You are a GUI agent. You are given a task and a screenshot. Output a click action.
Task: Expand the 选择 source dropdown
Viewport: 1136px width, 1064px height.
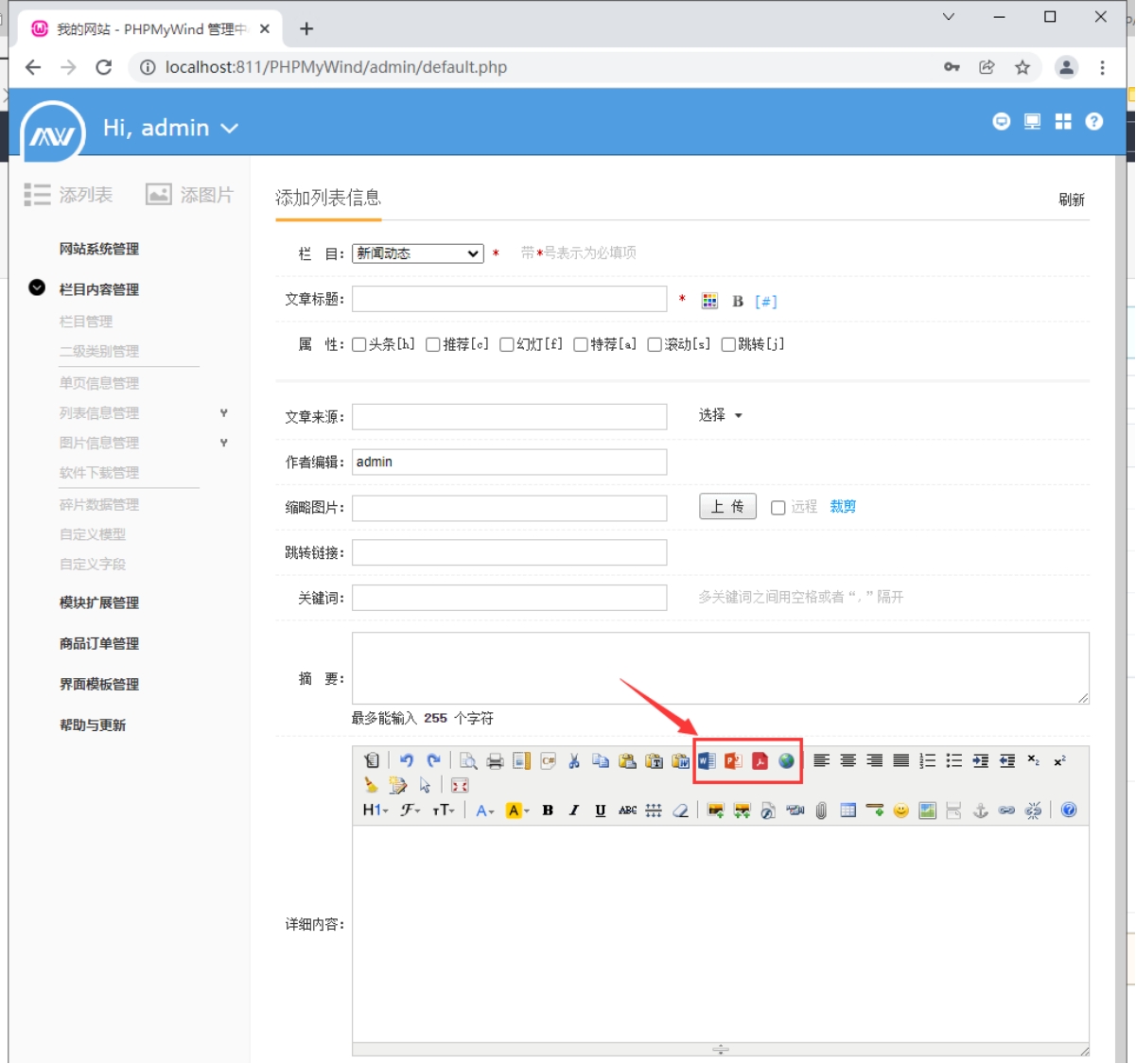pyautogui.click(x=721, y=415)
